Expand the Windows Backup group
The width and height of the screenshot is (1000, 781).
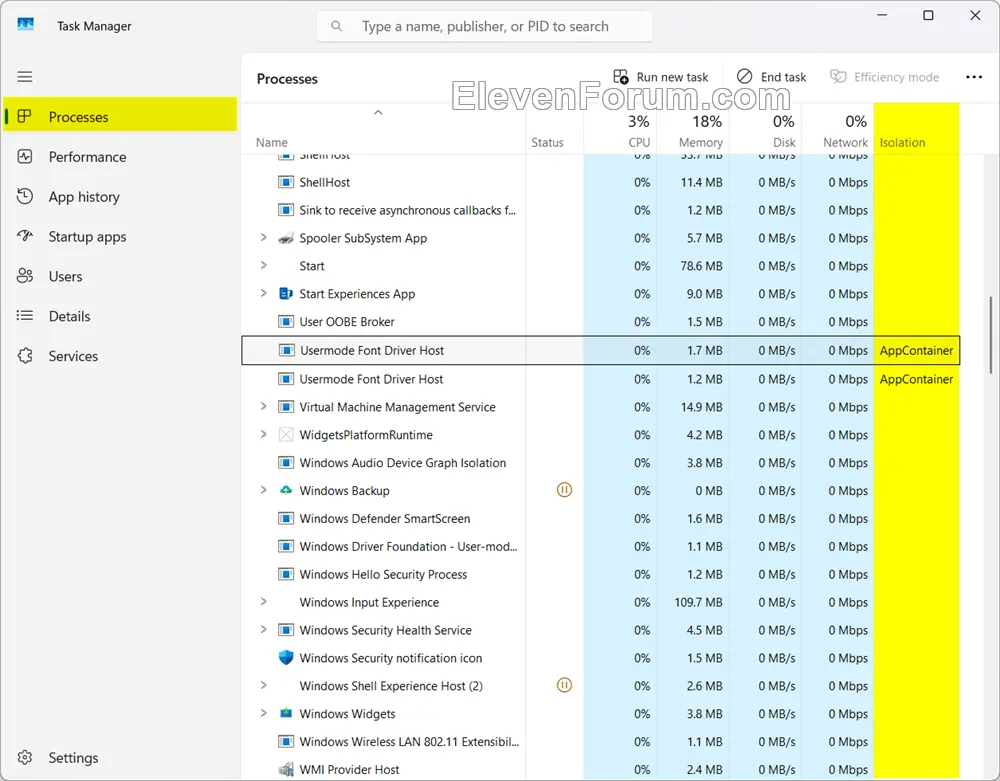263,490
